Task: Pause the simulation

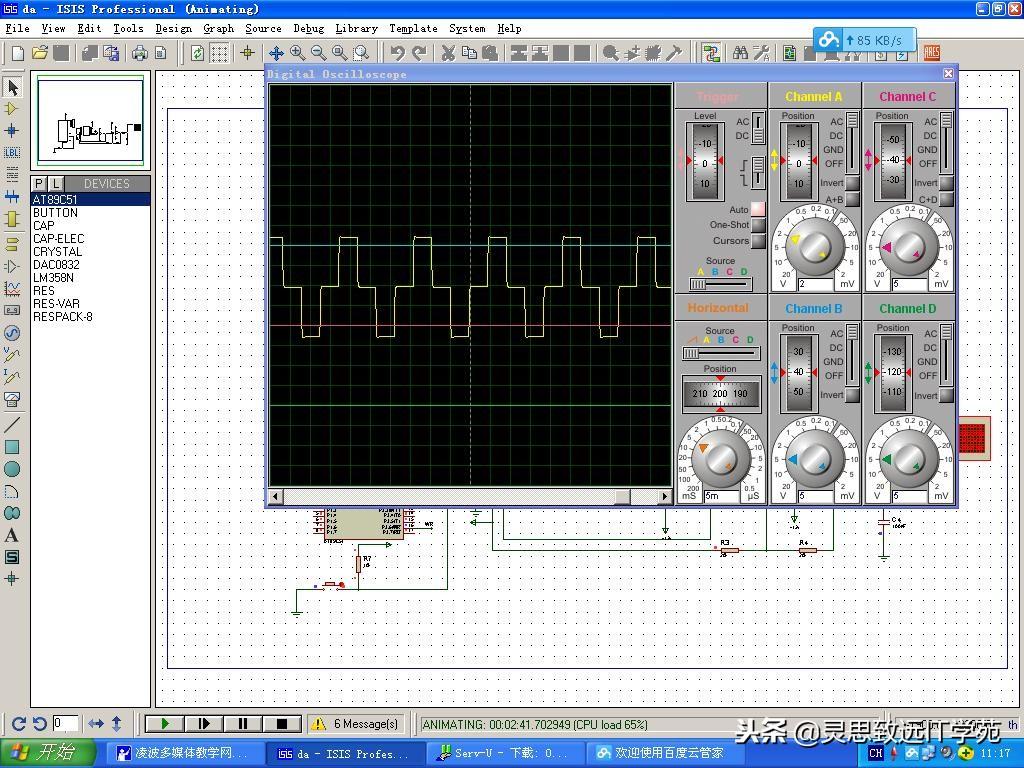Action: tap(242, 724)
